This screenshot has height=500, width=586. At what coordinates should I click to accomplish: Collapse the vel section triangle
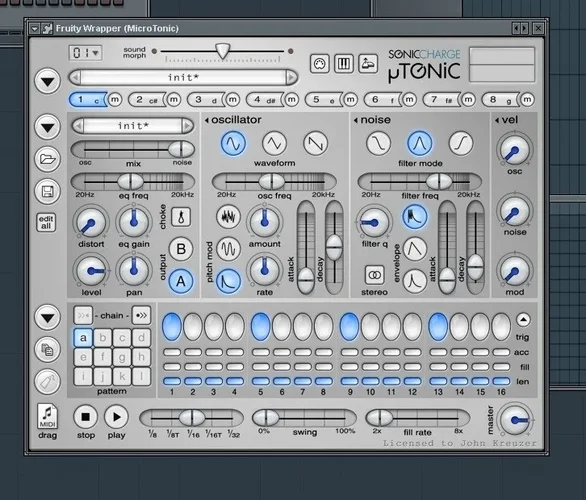(497, 120)
